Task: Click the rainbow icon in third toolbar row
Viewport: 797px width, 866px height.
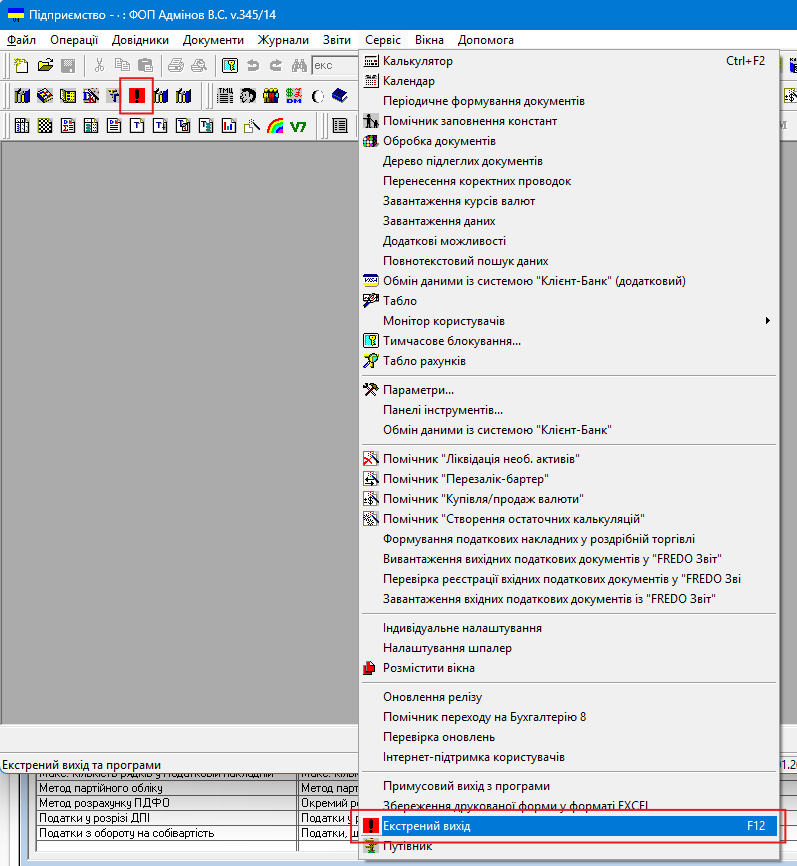Action: pyautogui.click(x=274, y=126)
